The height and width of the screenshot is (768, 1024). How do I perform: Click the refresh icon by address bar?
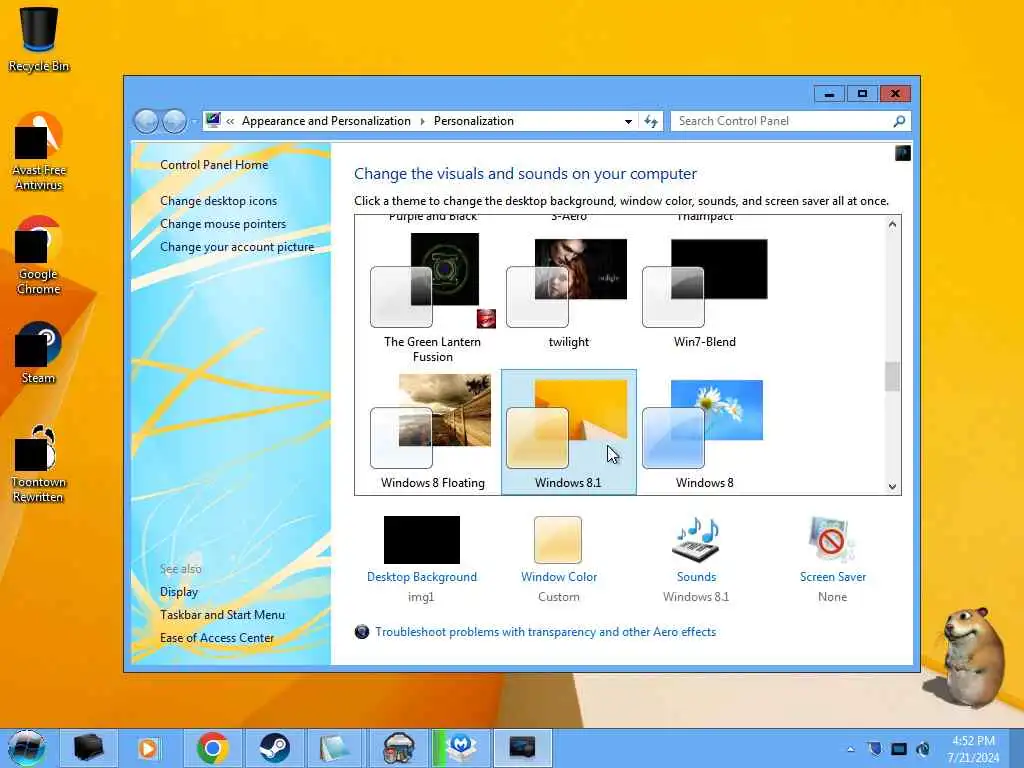[x=650, y=121]
